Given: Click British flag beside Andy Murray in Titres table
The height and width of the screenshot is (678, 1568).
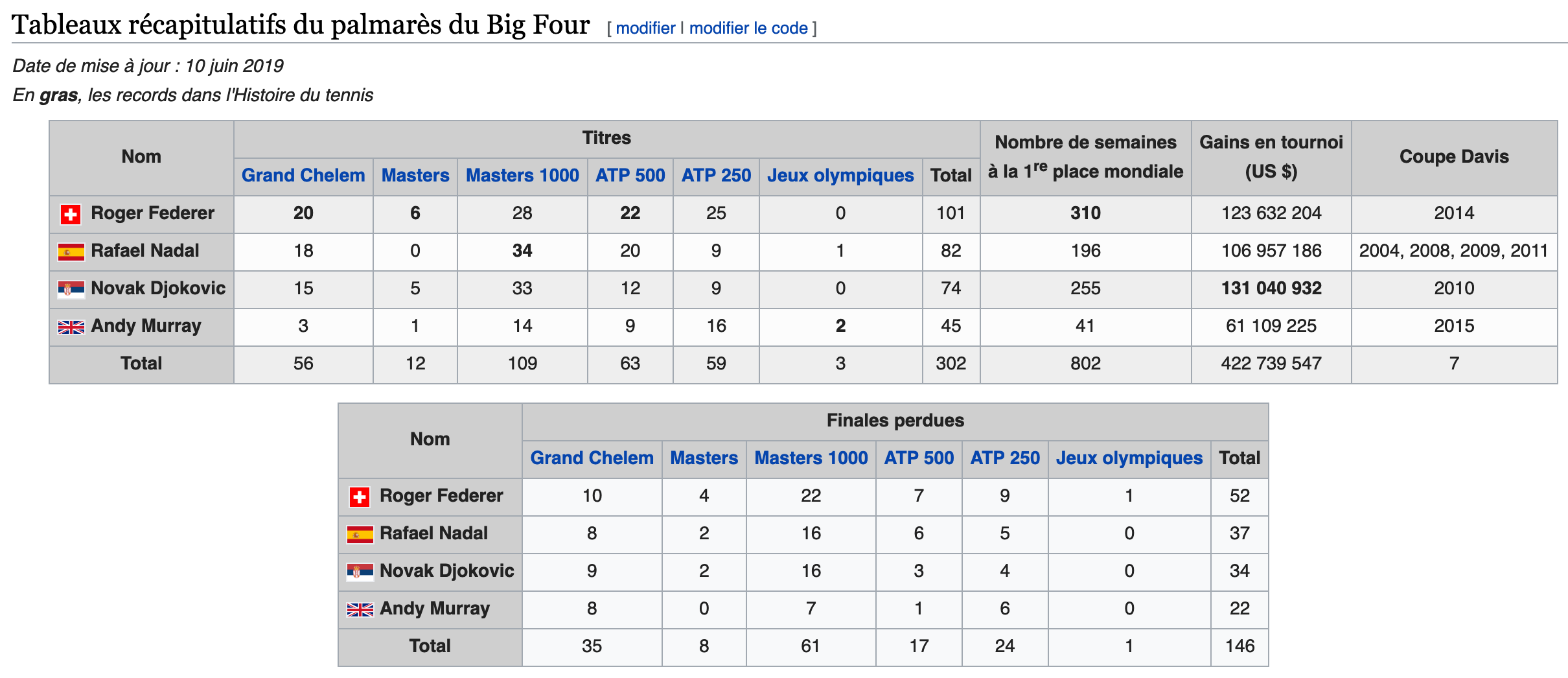Looking at the screenshot, I should (71, 327).
